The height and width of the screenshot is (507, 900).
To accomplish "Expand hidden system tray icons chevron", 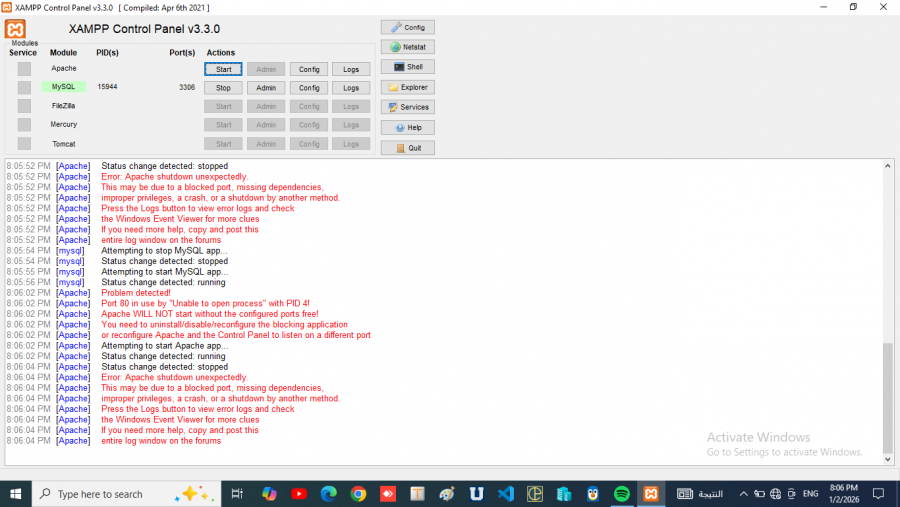I will click(x=744, y=494).
